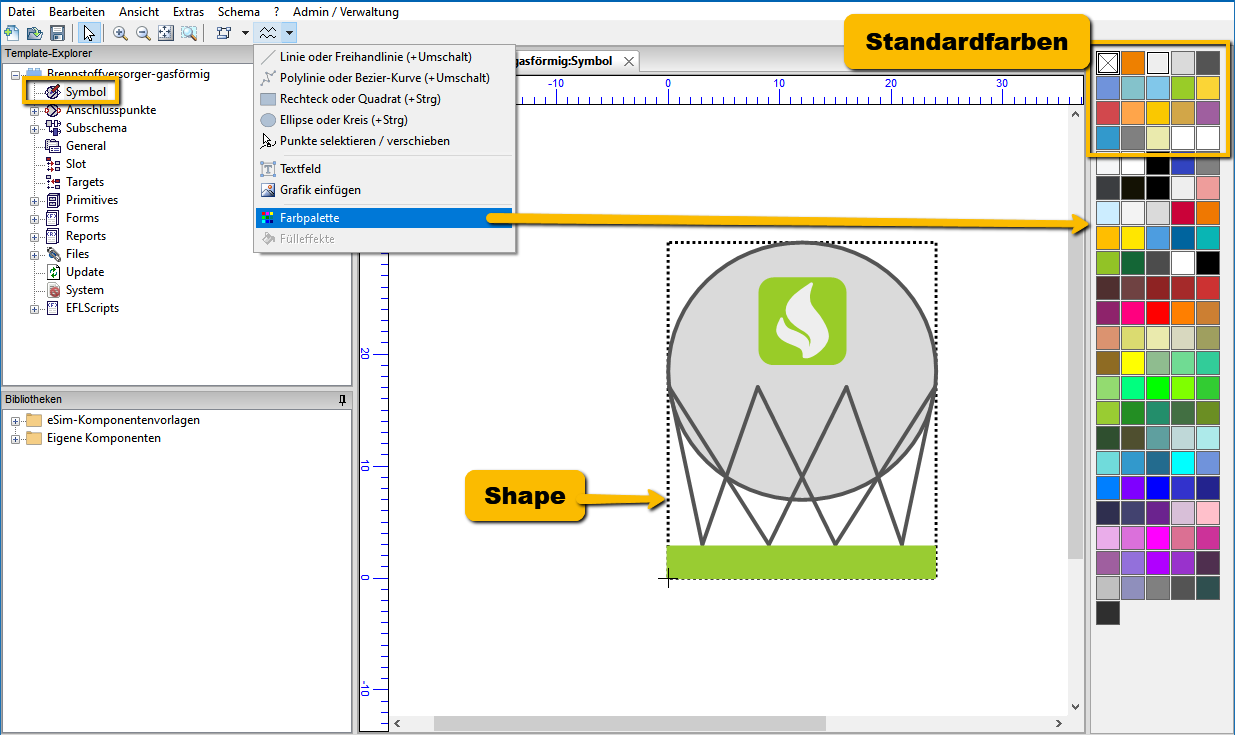Click the open file toolbar icon
The image size is (1235, 735).
(x=35, y=33)
